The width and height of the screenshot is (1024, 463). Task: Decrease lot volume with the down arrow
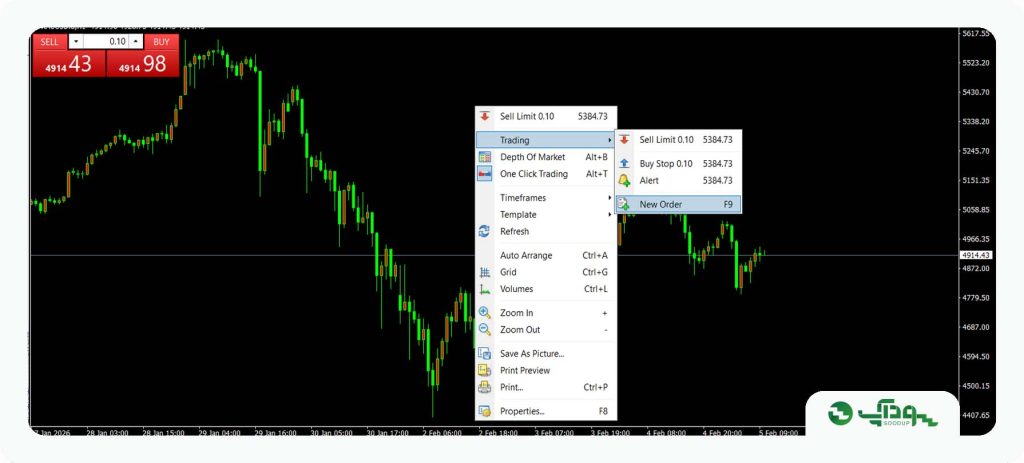pos(76,41)
